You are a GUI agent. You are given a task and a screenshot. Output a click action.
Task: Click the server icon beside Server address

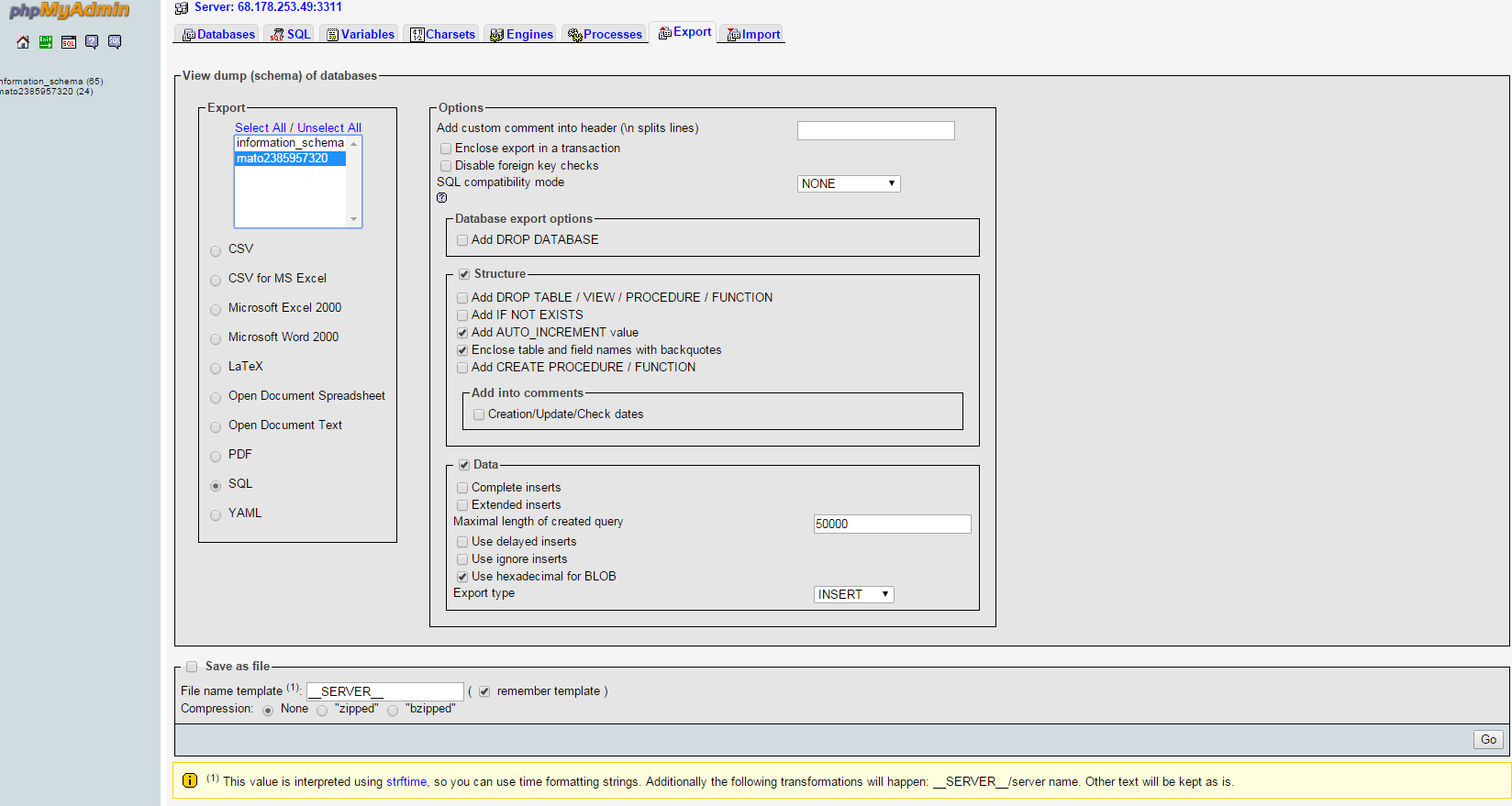[182, 7]
